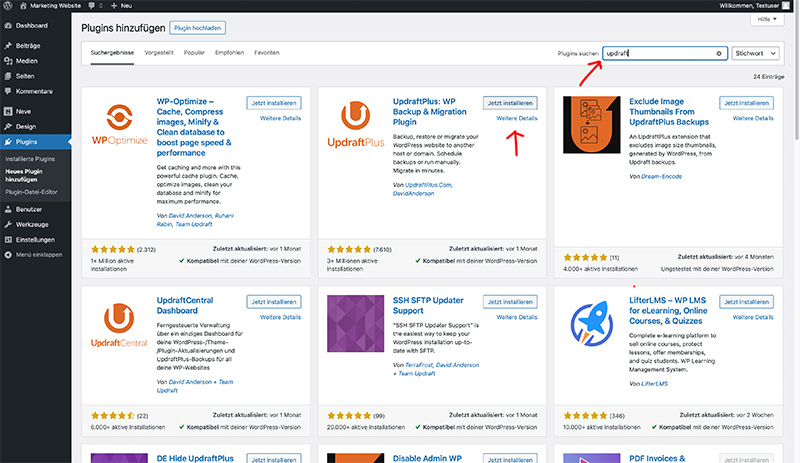800x463 pixels.
Task: Click the UpdraftPlus plugin logo
Action: (356, 125)
